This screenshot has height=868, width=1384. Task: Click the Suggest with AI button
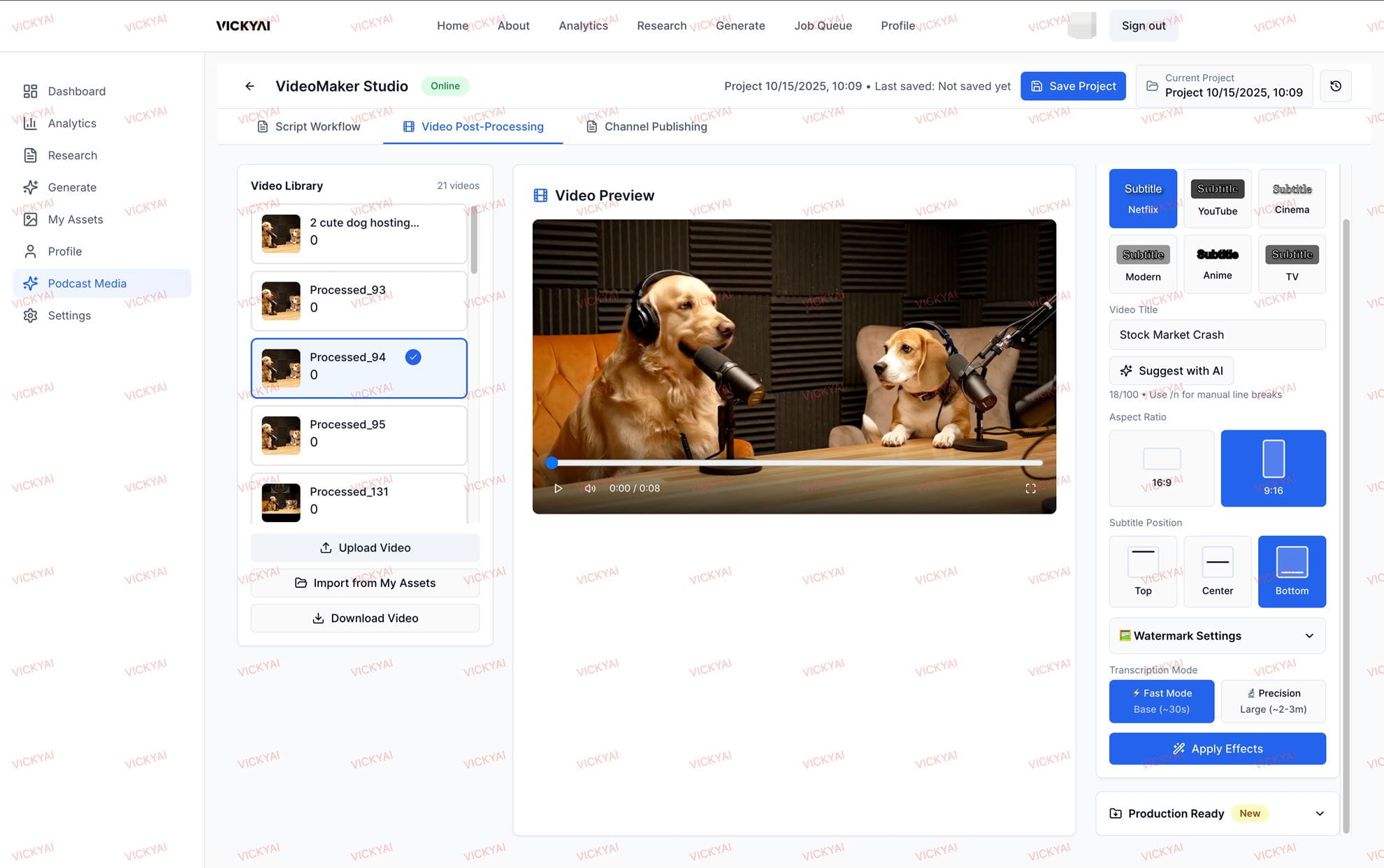tap(1171, 371)
